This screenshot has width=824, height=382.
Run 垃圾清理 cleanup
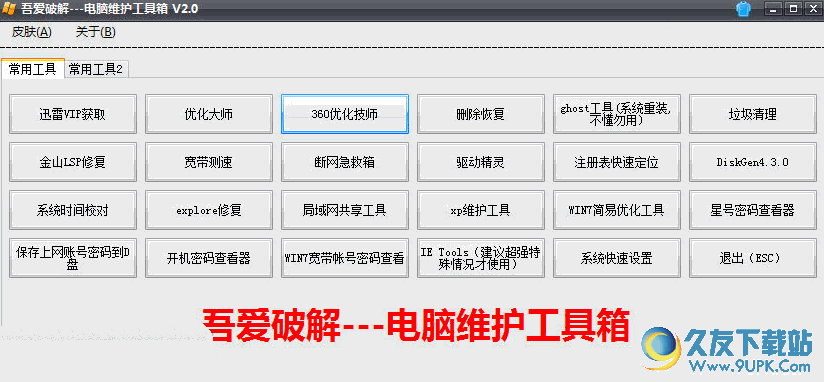click(753, 114)
